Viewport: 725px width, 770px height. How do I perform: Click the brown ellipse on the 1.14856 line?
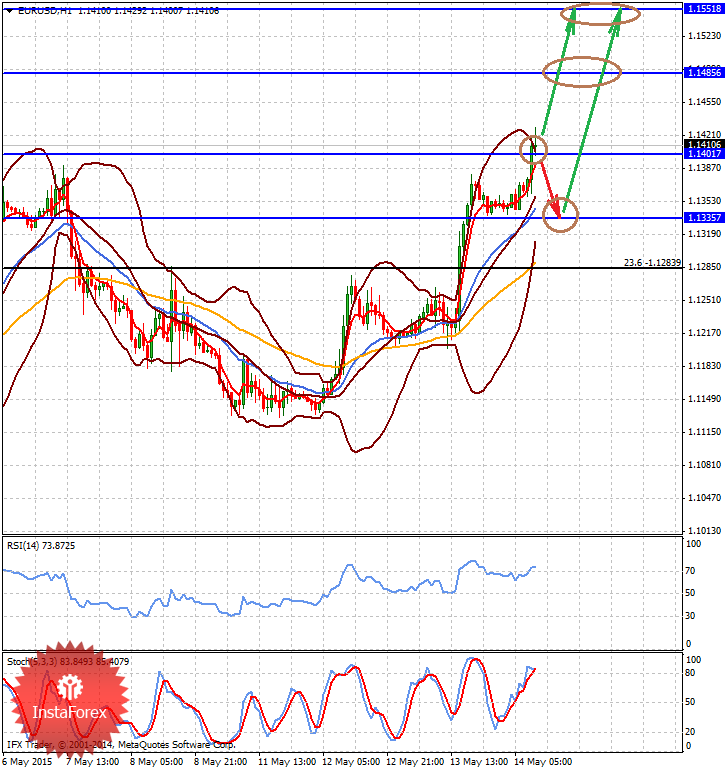coord(582,71)
